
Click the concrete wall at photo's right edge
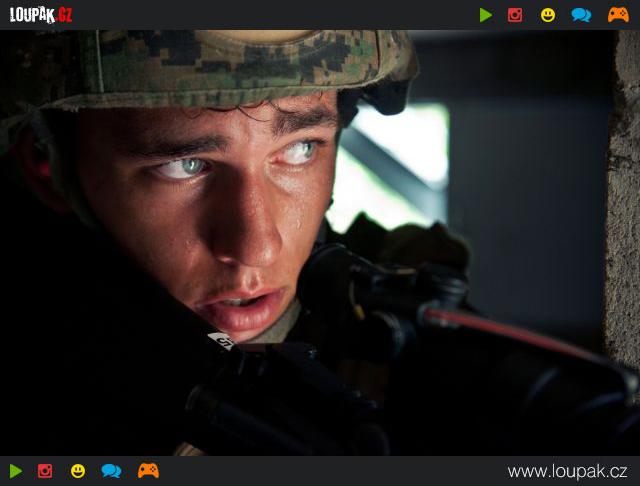click(622, 196)
